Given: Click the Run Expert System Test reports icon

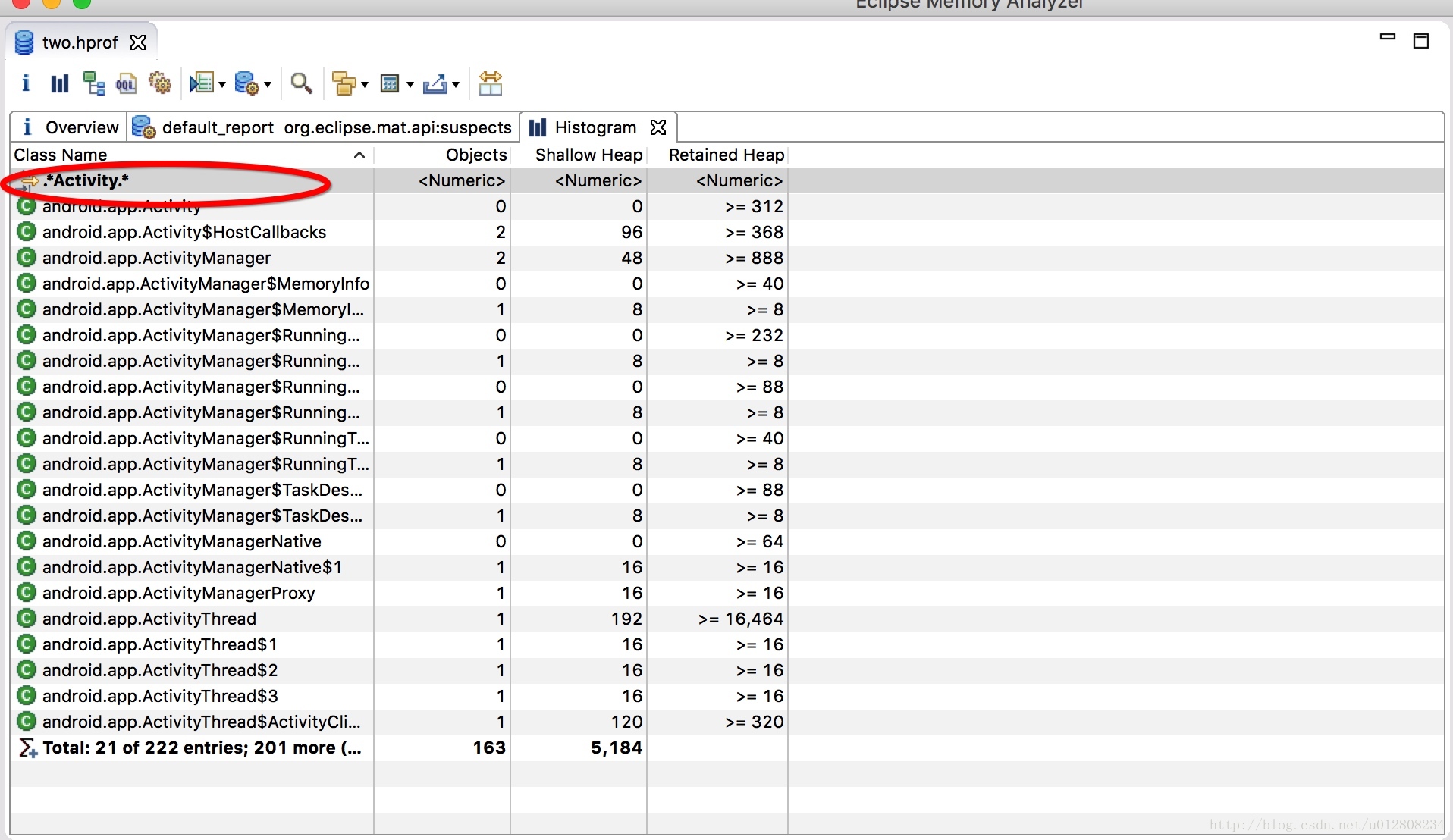Looking at the screenshot, I should [201, 83].
